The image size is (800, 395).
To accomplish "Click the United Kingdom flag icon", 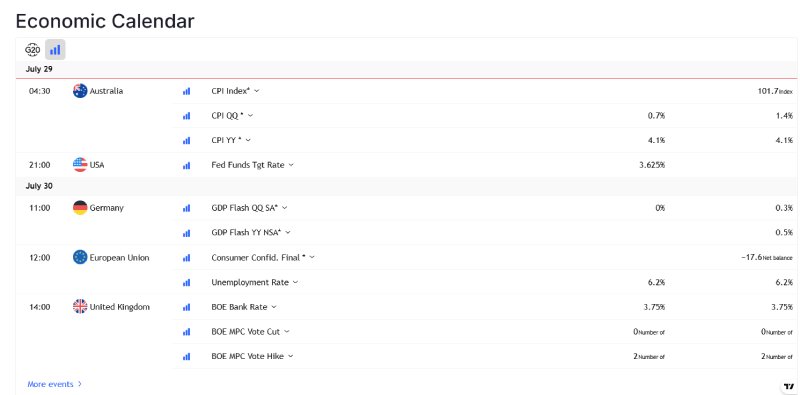I will click(x=80, y=307).
